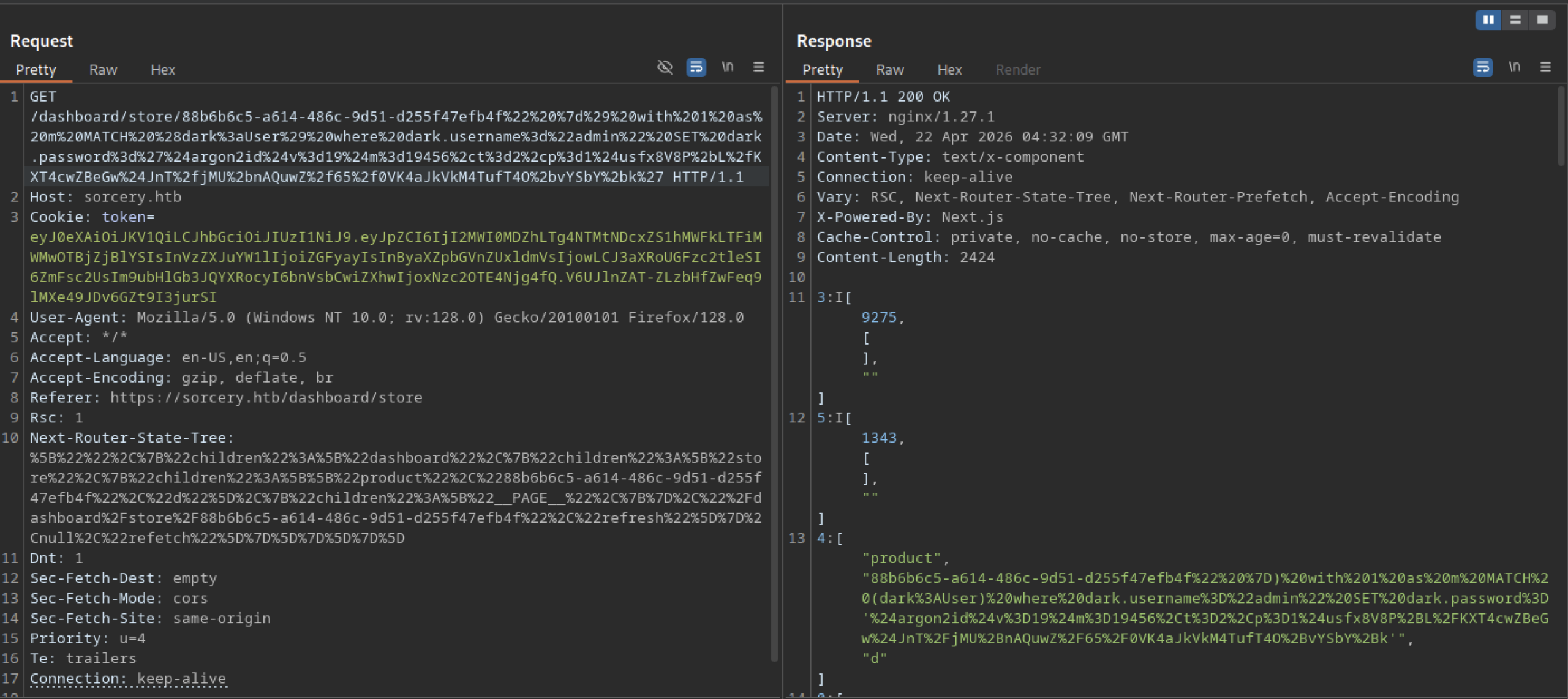Open Response Raw tab
This screenshot has height=699, width=1568.
889,70
